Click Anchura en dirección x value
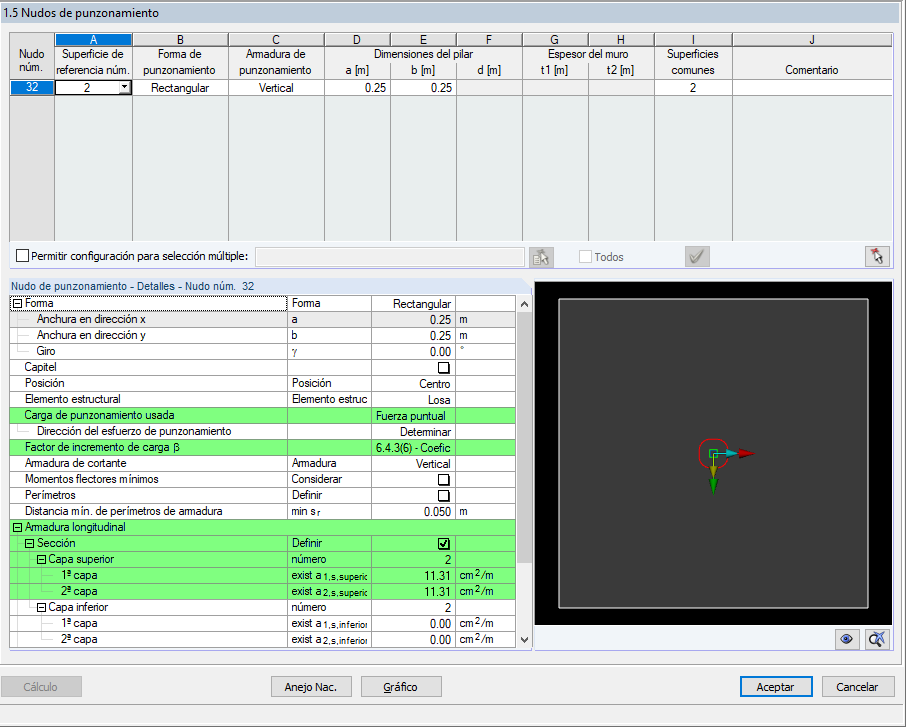Image resolution: width=906 pixels, height=727 pixels. [x=413, y=320]
